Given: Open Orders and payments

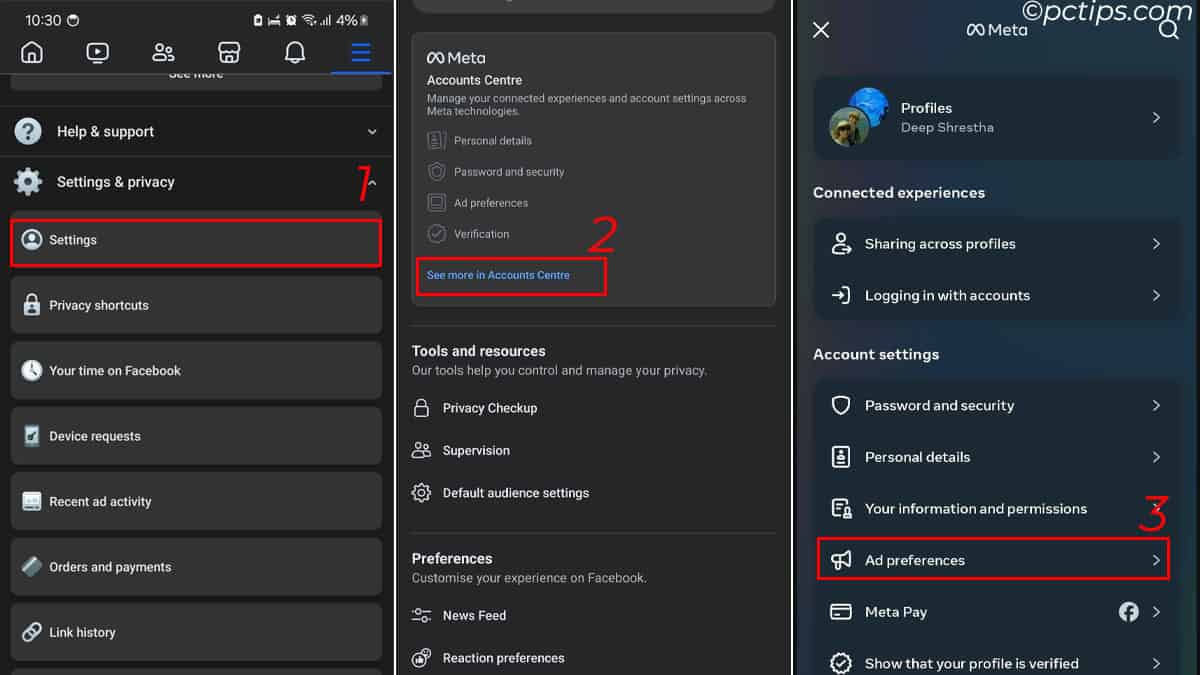Looking at the screenshot, I should (196, 567).
